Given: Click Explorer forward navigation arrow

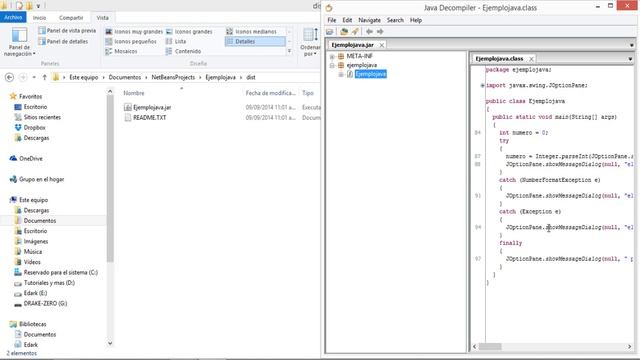Looking at the screenshot, I should point(23,77).
